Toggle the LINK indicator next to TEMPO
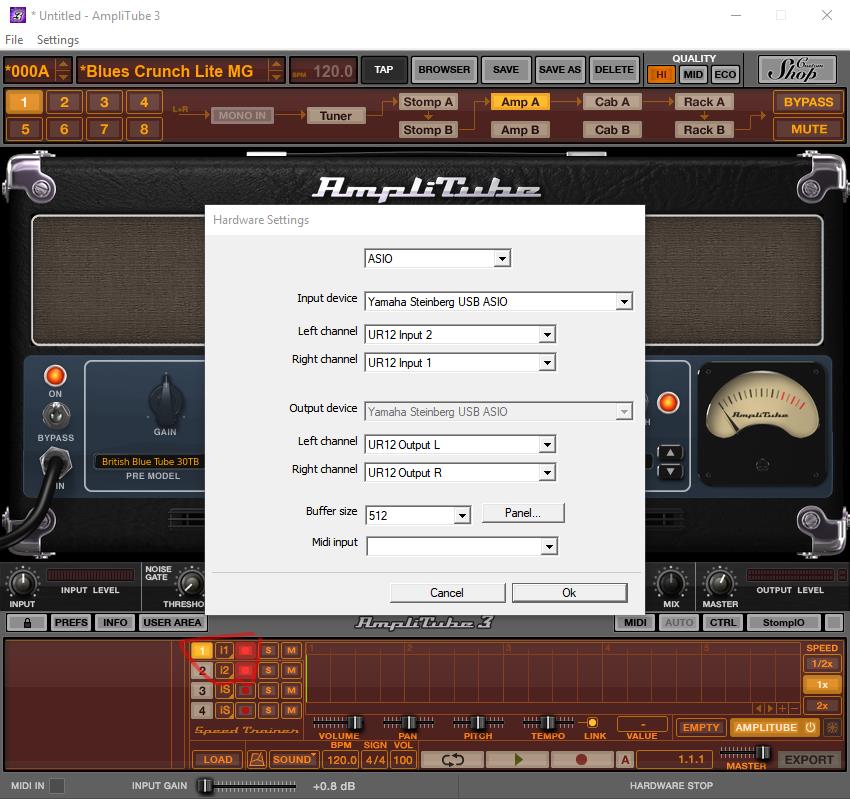Image resolution: width=850 pixels, height=799 pixels. (593, 722)
